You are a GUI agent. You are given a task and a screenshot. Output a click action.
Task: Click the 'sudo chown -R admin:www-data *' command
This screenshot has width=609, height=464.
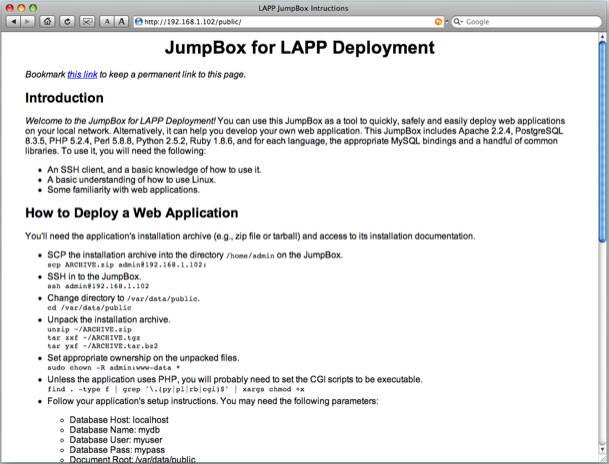coord(113,367)
